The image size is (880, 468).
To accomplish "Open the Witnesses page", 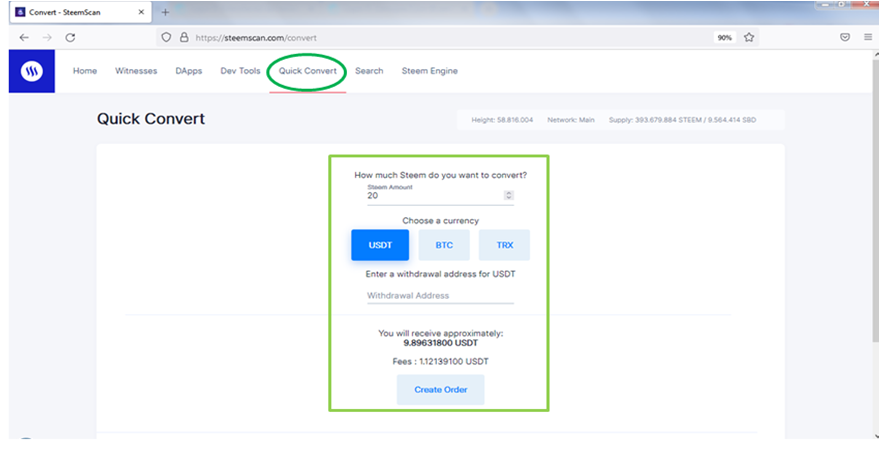I will [136, 71].
